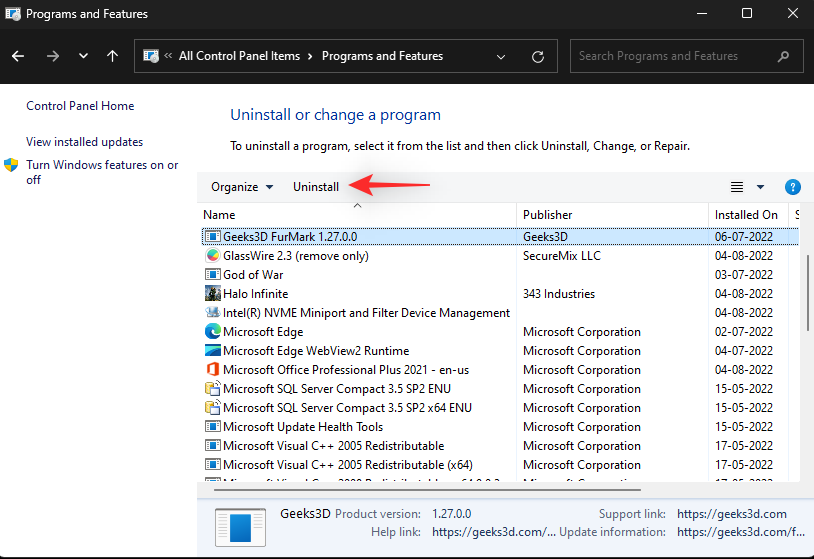
Task: Click Uninstall in the toolbar
Action: (316, 187)
